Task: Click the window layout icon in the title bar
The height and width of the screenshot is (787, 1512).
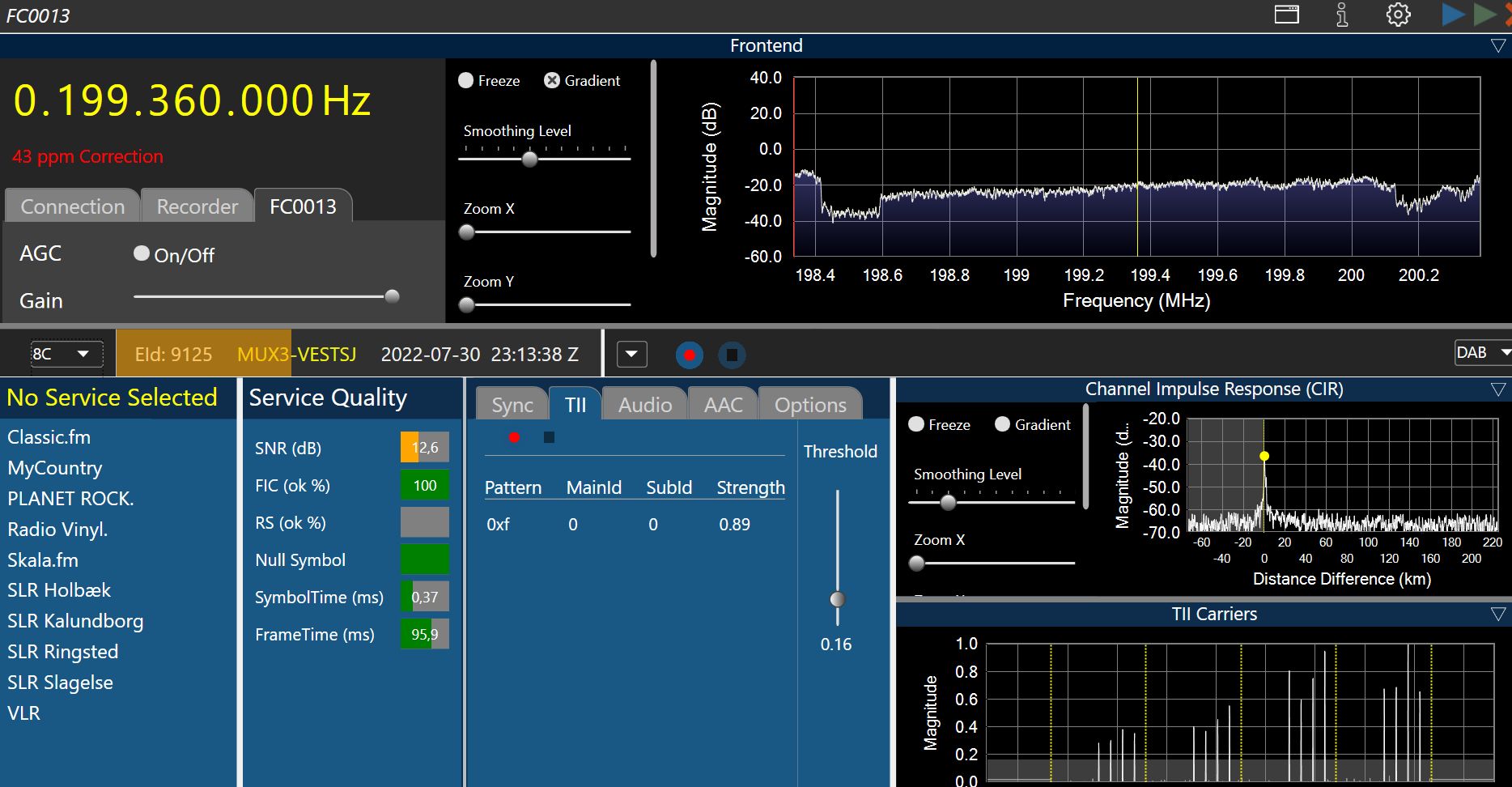Action: coord(1286,15)
